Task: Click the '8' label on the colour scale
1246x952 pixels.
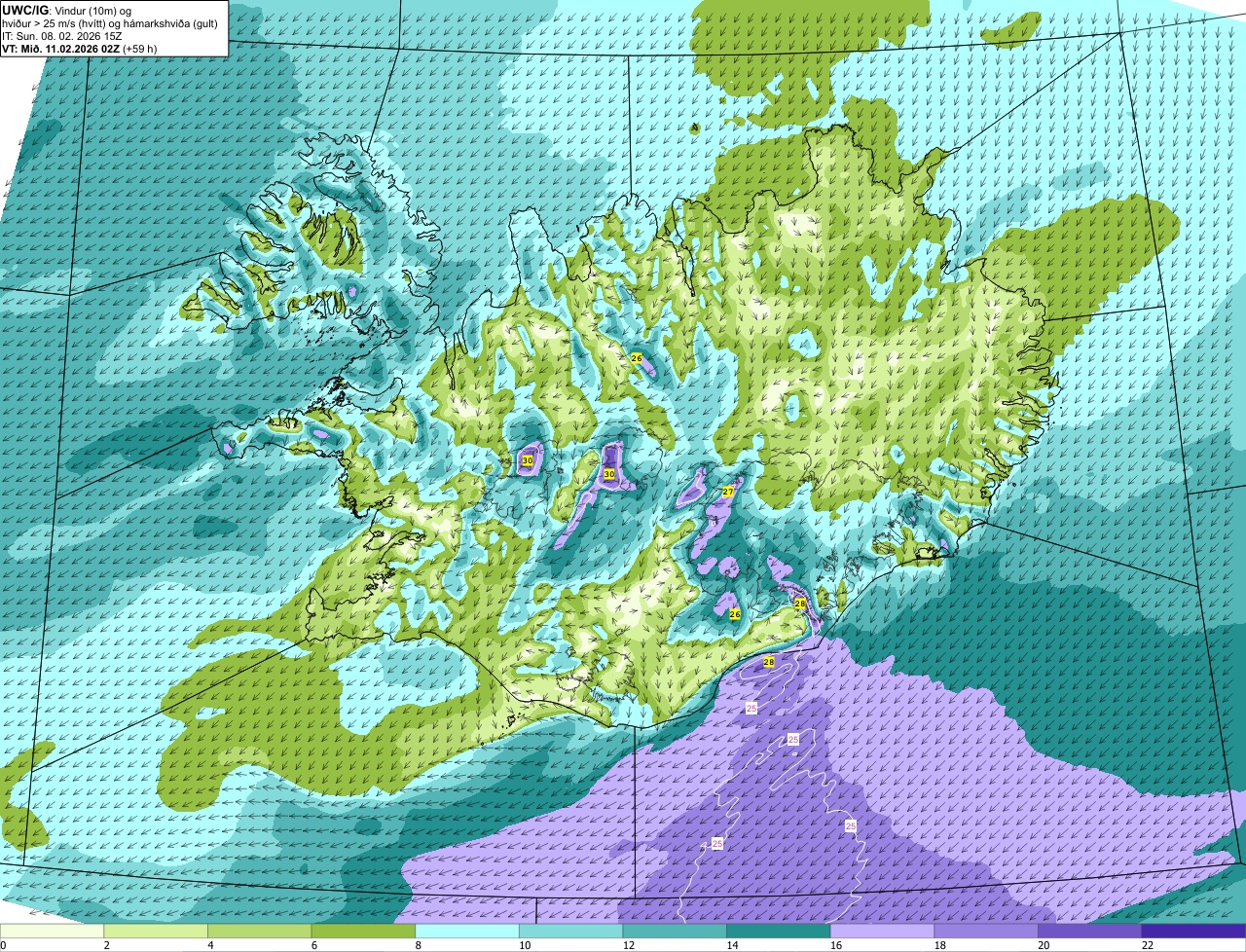Action: [418, 945]
